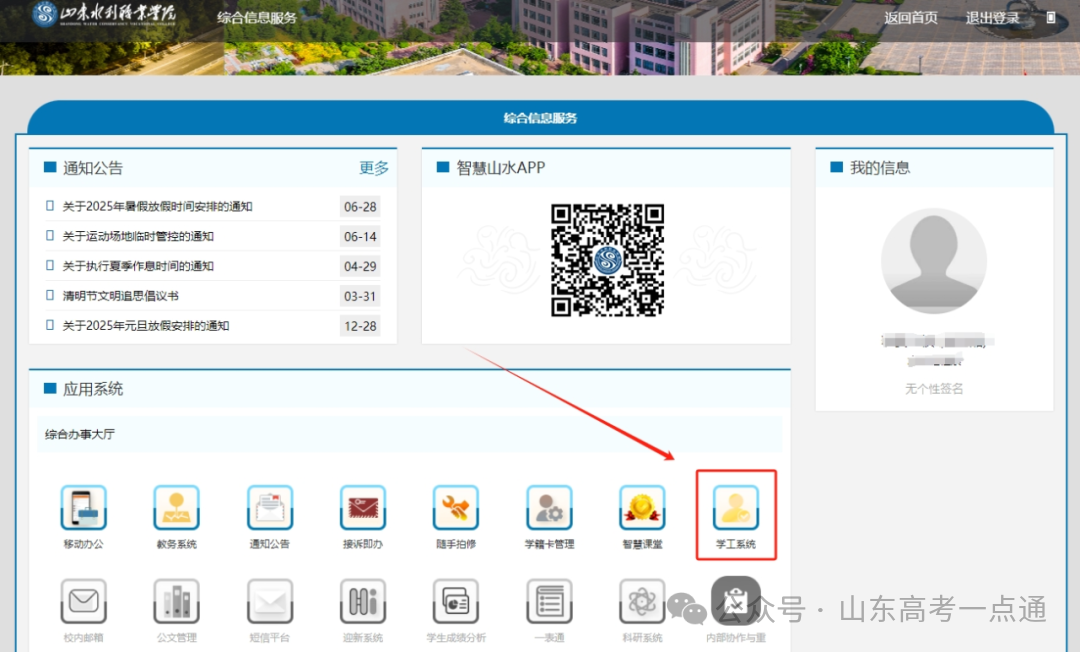Click the small icon right of 退出登录
Viewport: 1080px width, 652px height.
point(1050,18)
